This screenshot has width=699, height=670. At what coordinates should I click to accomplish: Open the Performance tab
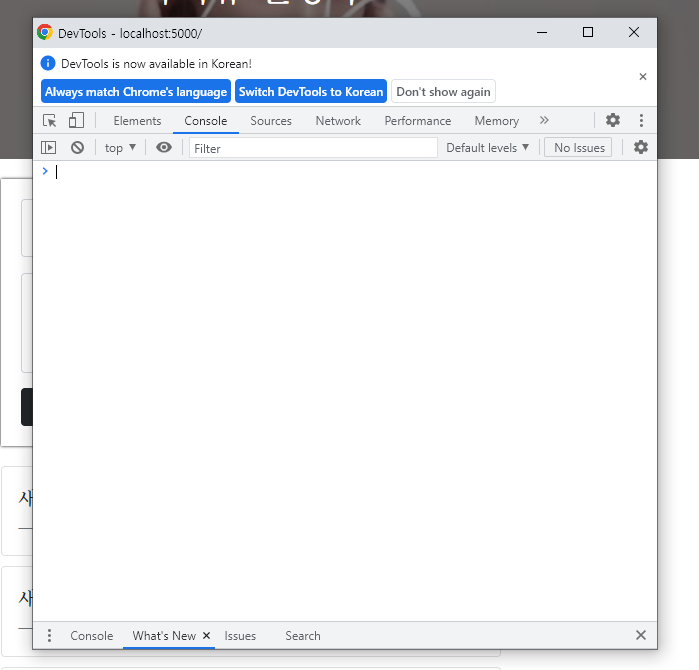[x=418, y=121]
